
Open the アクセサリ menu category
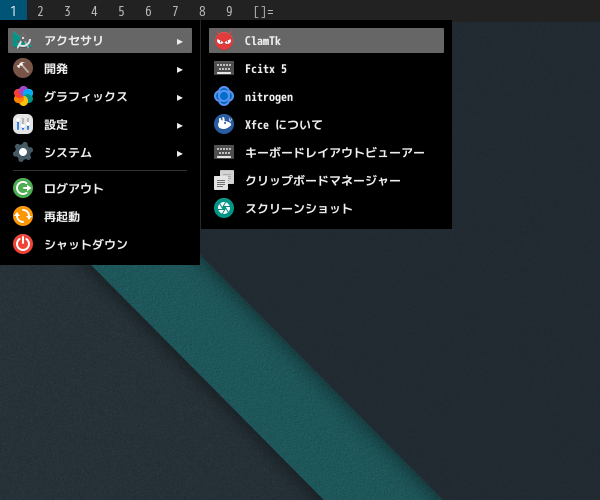100,41
